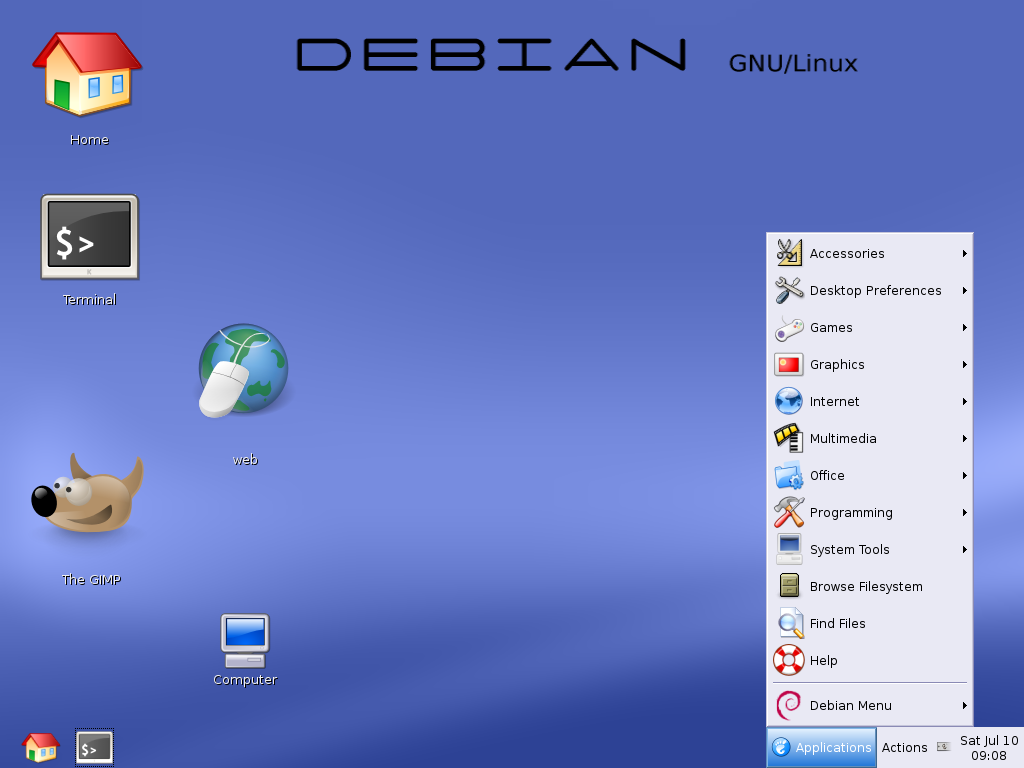Click the Browse Filesystem cabinet icon
1024x768 pixels.
point(789,586)
